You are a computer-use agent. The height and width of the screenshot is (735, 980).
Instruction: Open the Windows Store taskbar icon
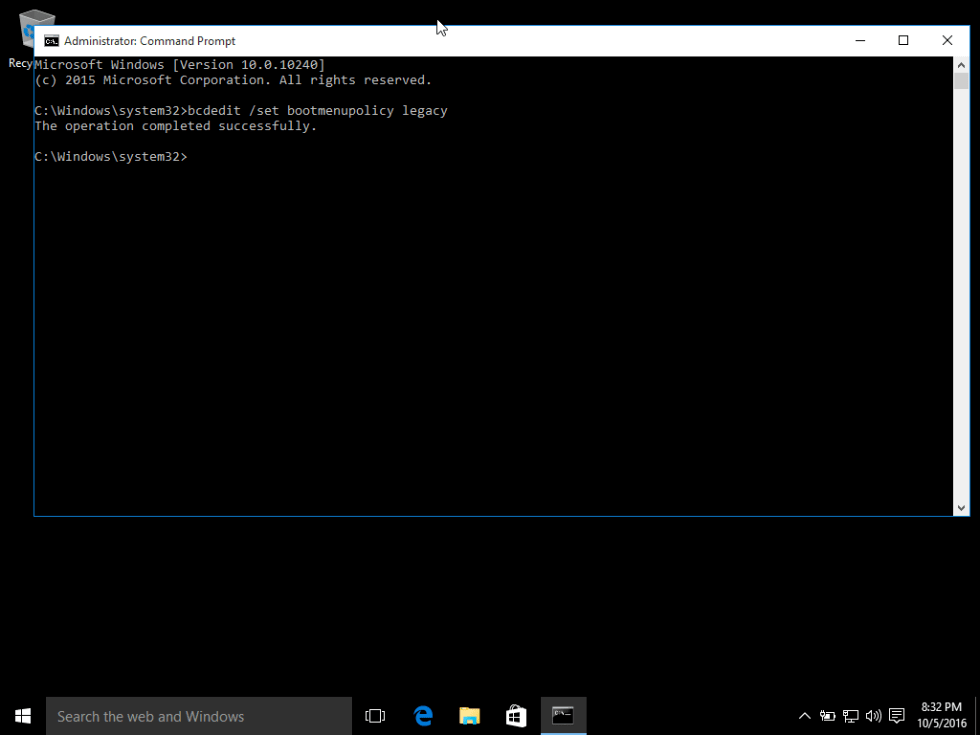[x=516, y=716]
